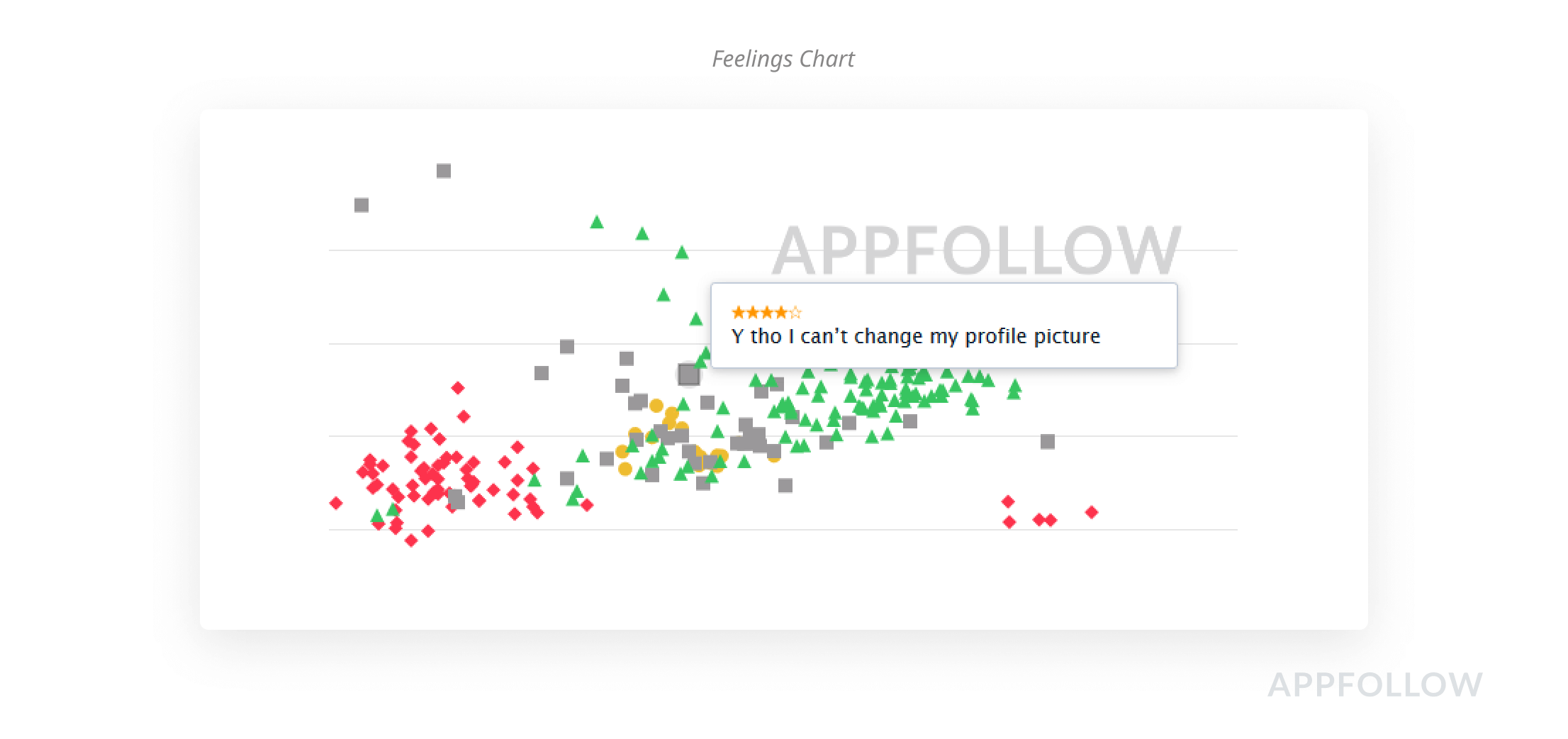
Task: Click the "Y tho I can't change" review text
Action: pyautogui.click(x=915, y=336)
